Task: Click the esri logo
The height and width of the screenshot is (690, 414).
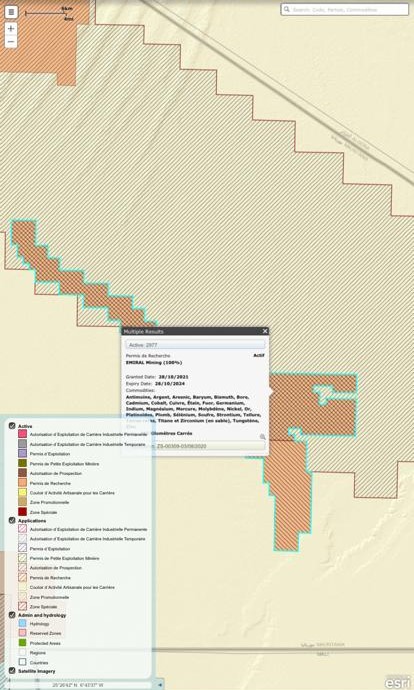Action: 397,682
